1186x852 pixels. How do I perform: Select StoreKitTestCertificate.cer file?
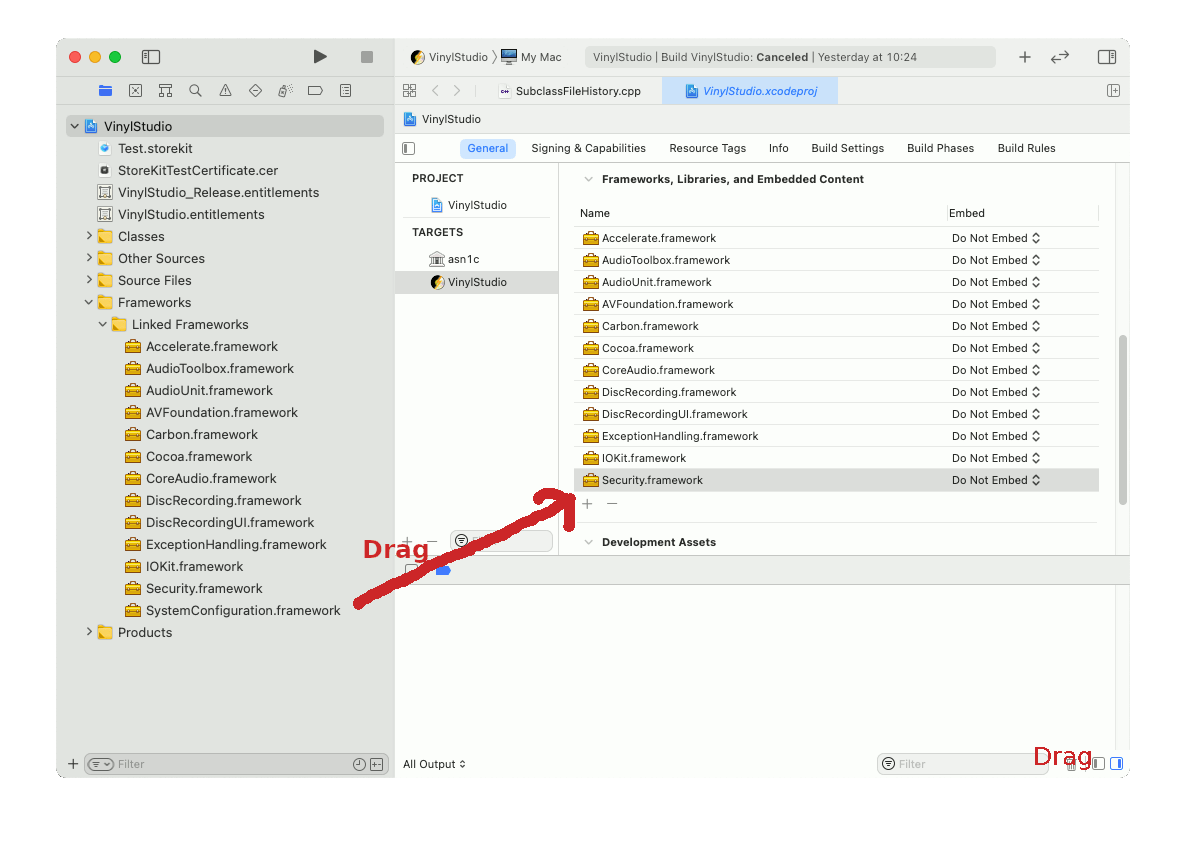pos(197,170)
